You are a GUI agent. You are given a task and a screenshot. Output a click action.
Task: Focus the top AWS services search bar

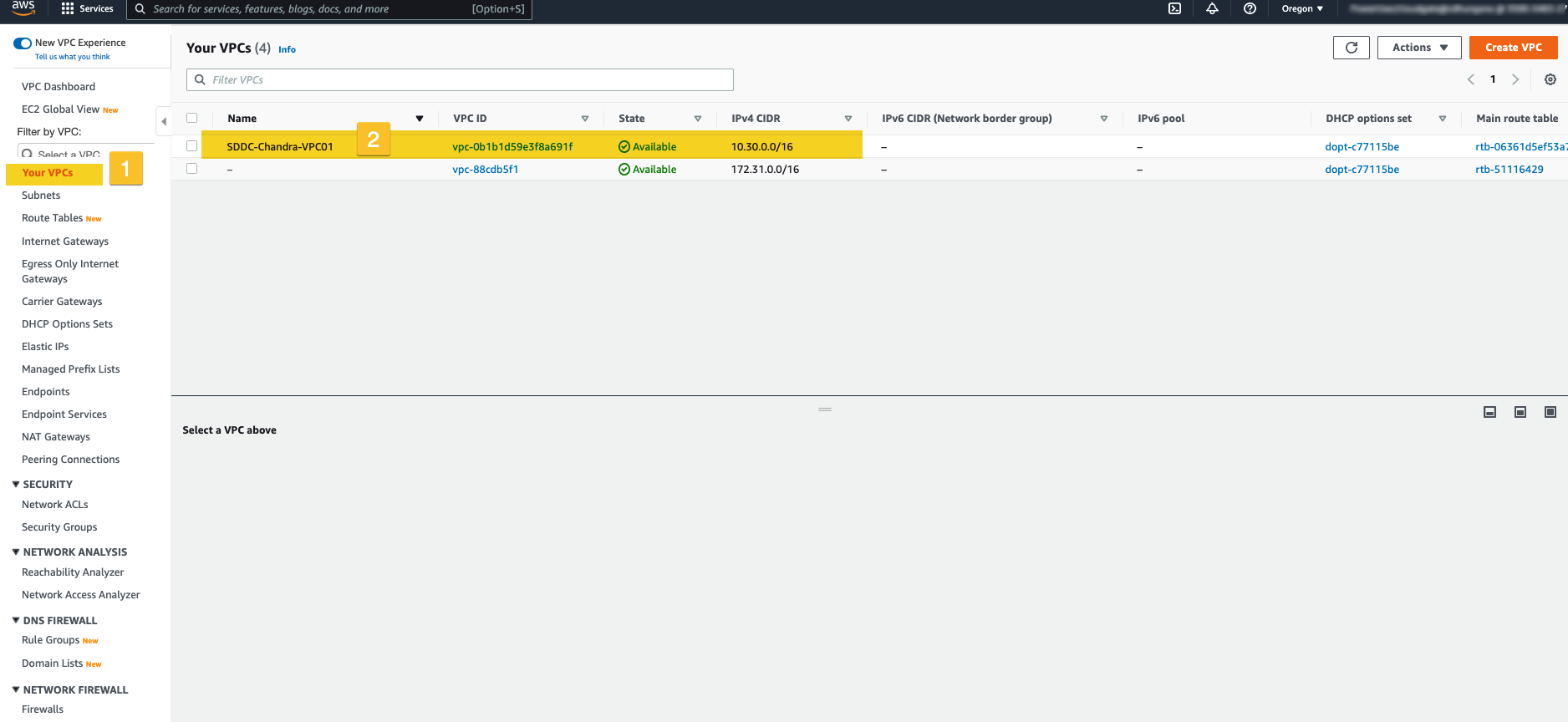[329, 9]
